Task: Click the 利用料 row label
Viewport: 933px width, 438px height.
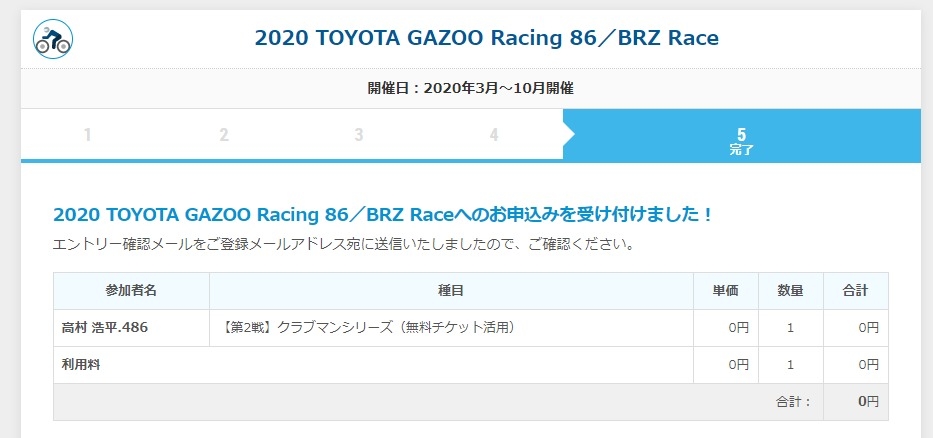Action: click(x=81, y=365)
